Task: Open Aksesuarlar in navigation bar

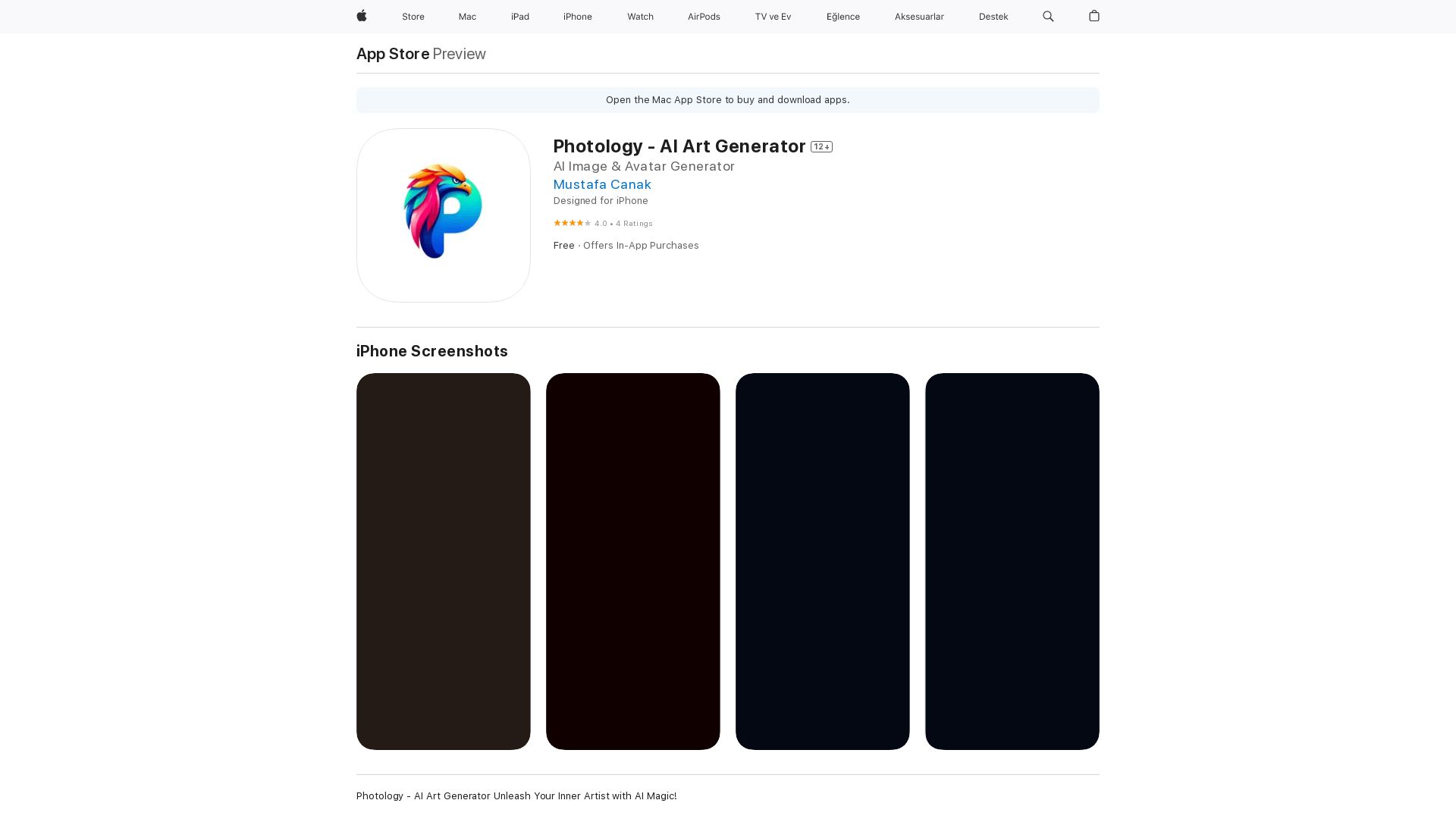Action: [x=919, y=17]
